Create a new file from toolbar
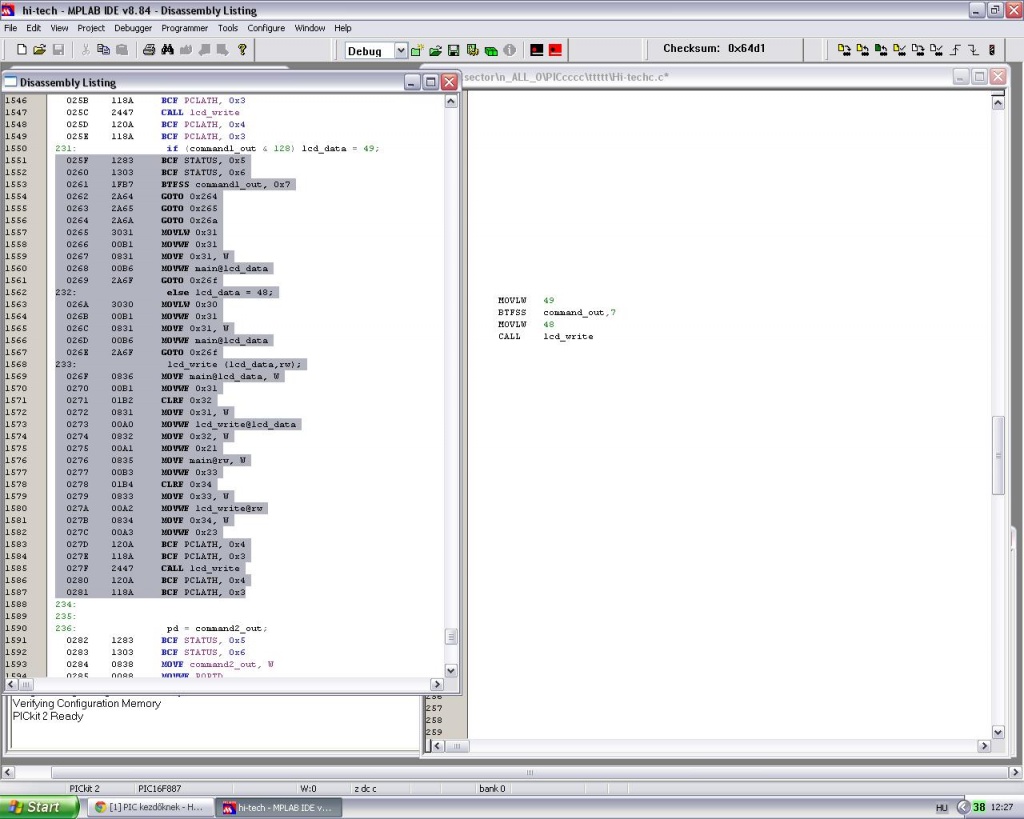 22,50
